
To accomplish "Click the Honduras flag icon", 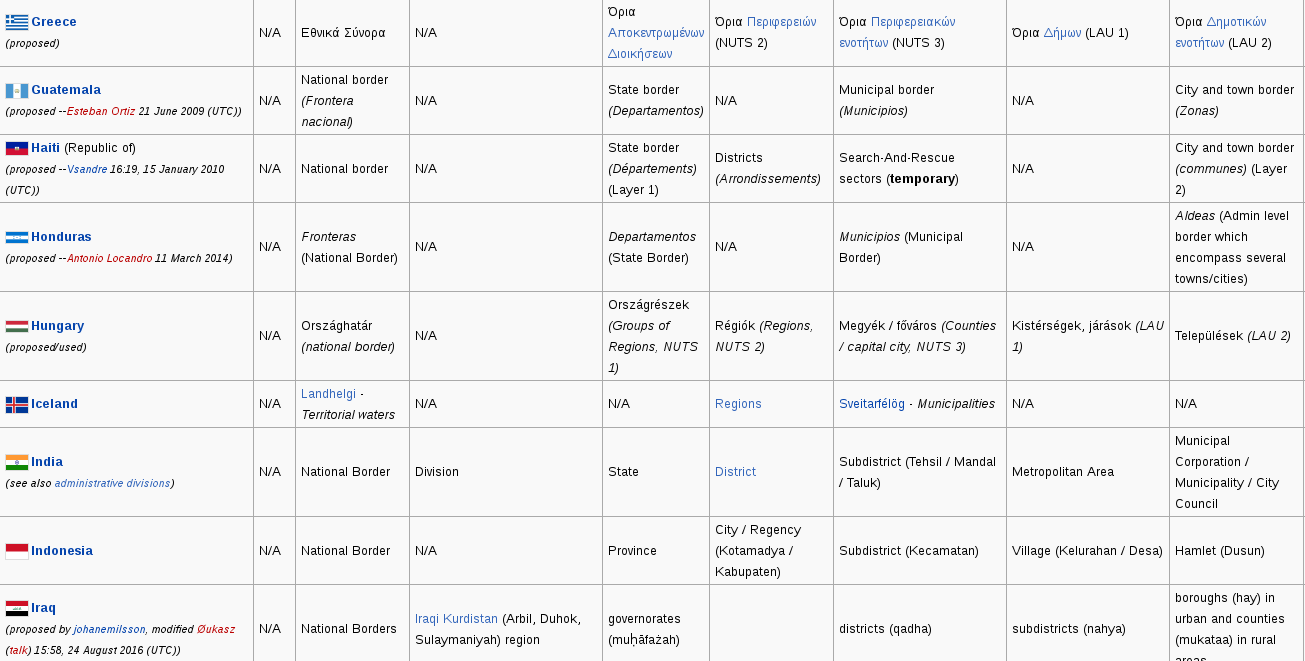I will click(16, 237).
